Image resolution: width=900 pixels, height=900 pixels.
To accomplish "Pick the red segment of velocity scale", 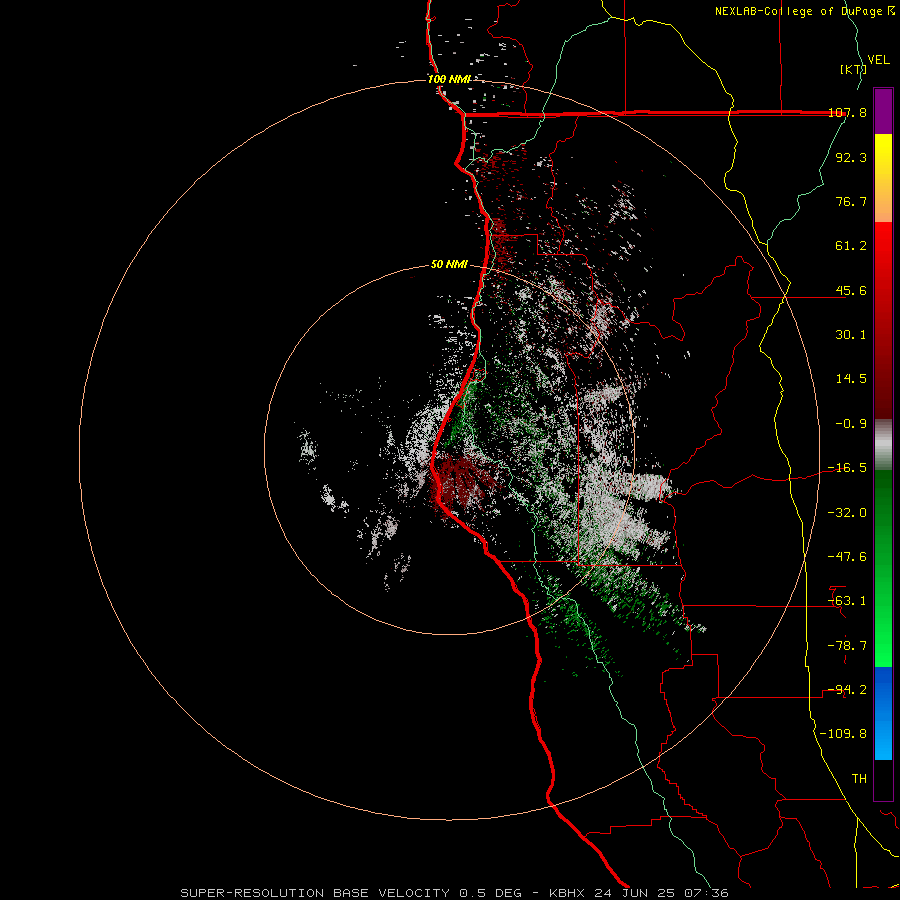I will (883, 320).
